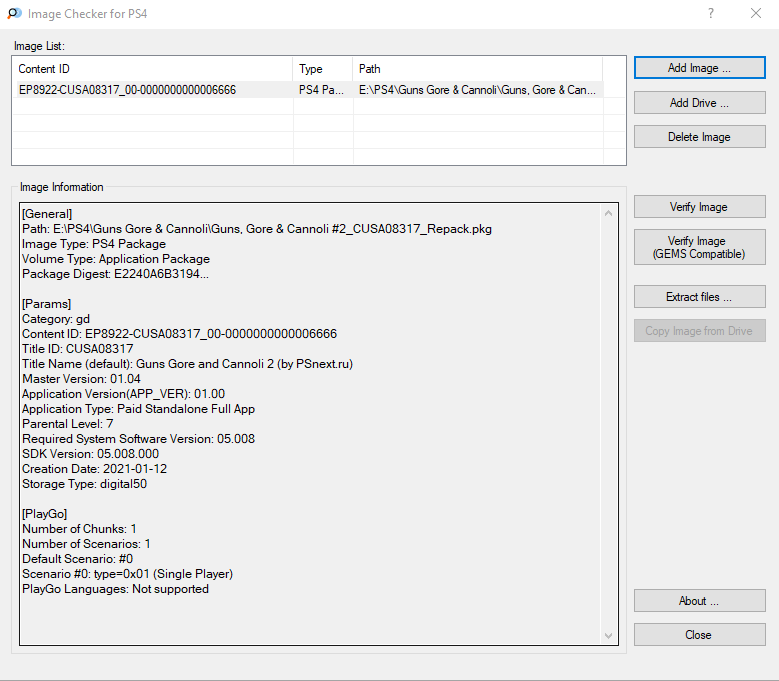Click the Content ID line in information box
Screen dimensions: 779x681
179,333
